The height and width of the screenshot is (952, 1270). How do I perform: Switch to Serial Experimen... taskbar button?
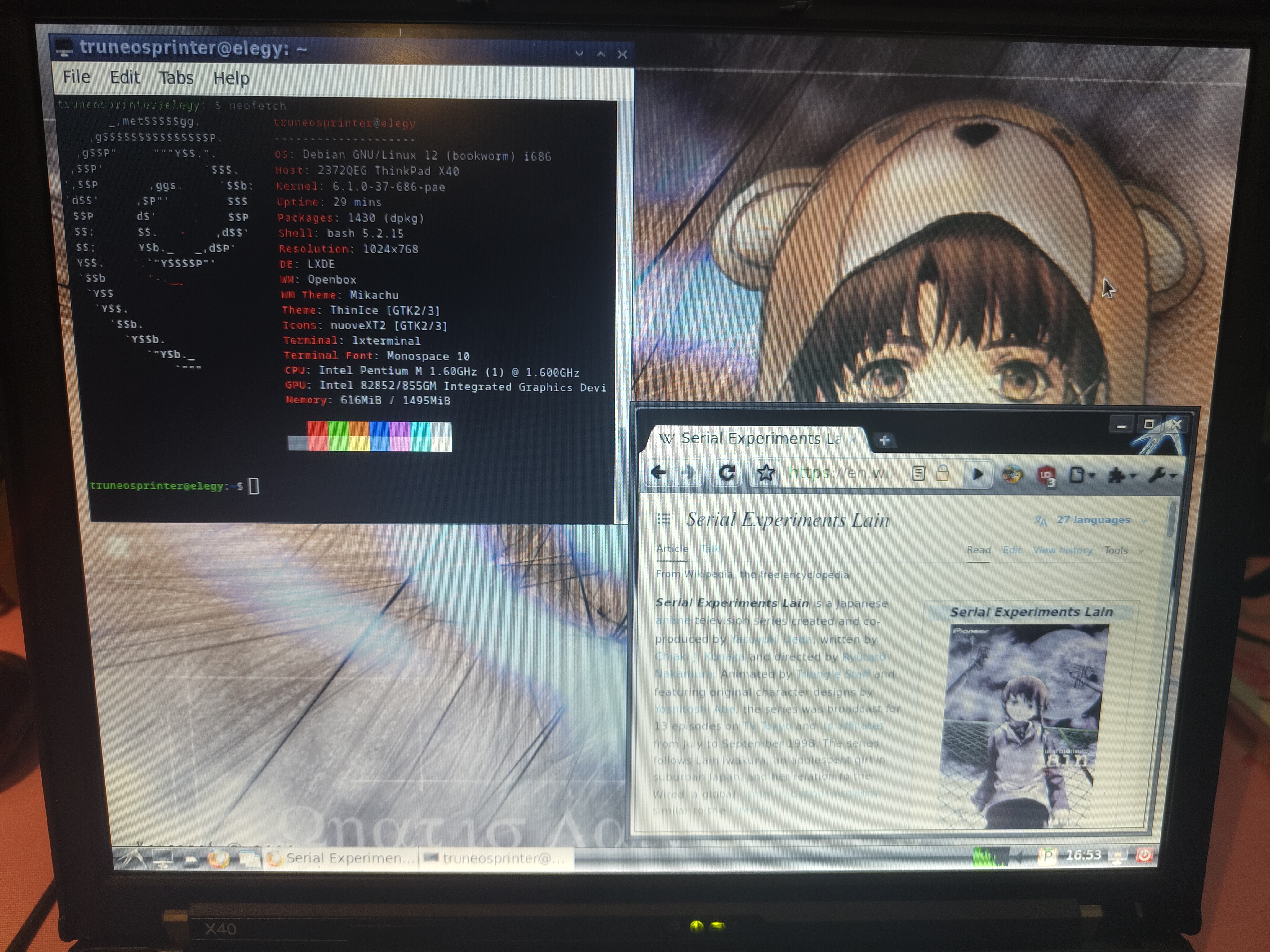click(341, 858)
